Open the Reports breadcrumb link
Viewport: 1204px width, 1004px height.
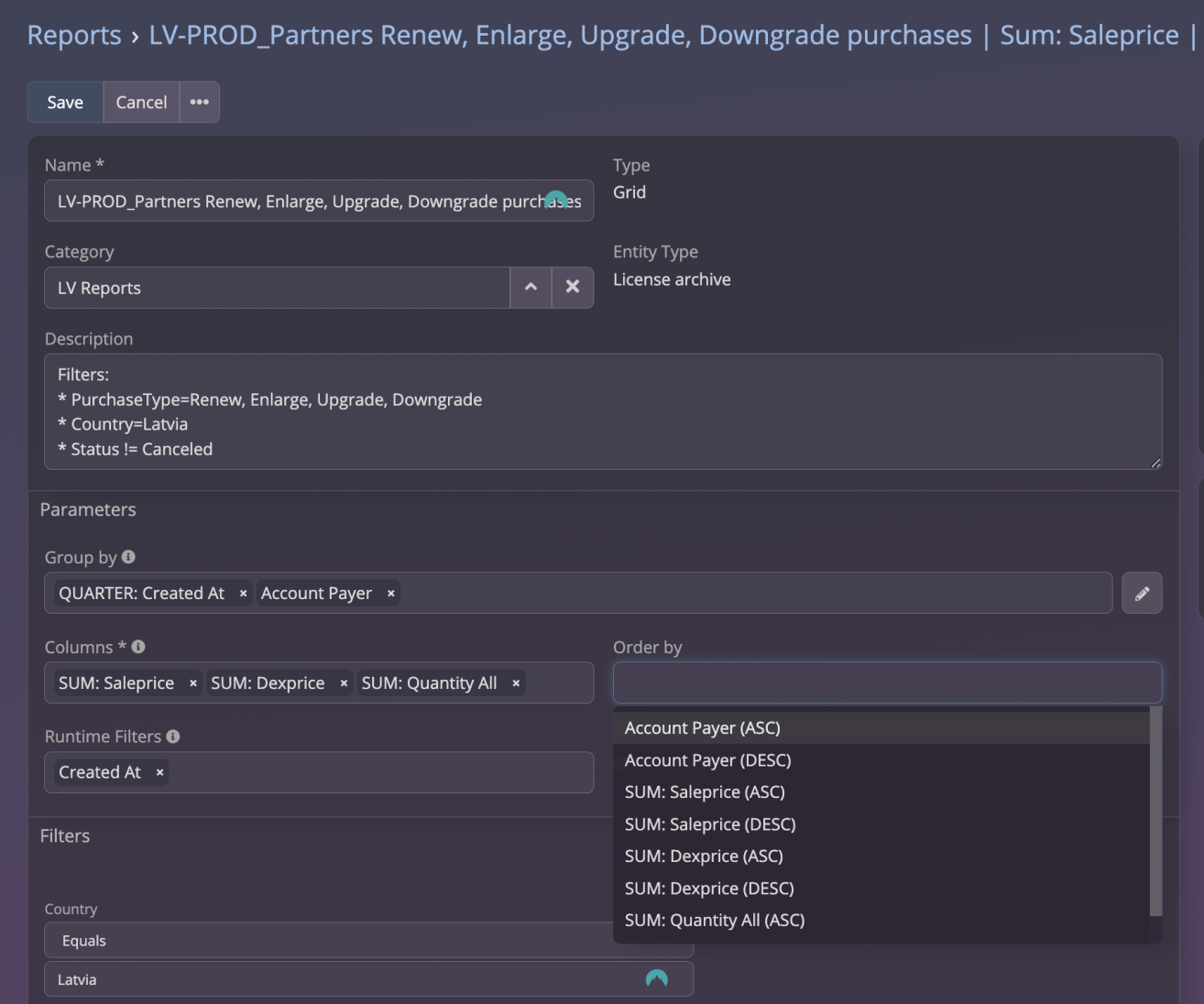click(74, 35)
